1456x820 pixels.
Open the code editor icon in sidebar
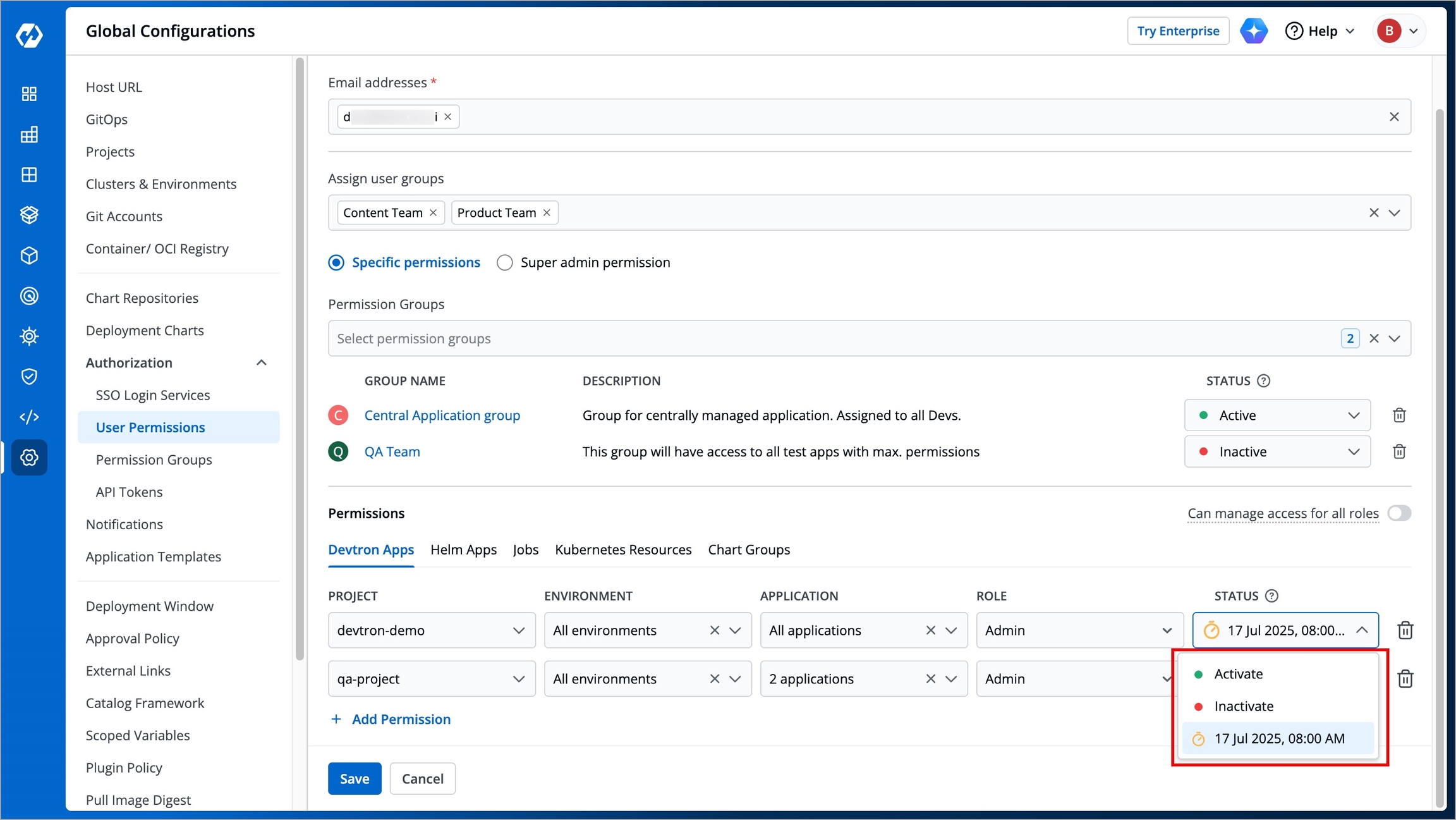click(29, 417)
